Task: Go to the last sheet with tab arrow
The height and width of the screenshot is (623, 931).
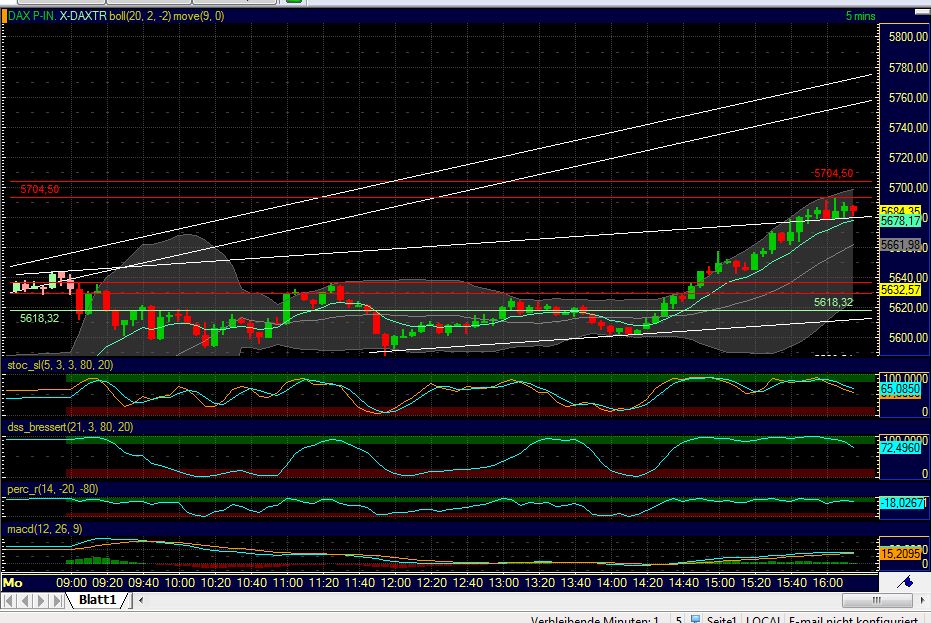Action: (x=57, y=601)
